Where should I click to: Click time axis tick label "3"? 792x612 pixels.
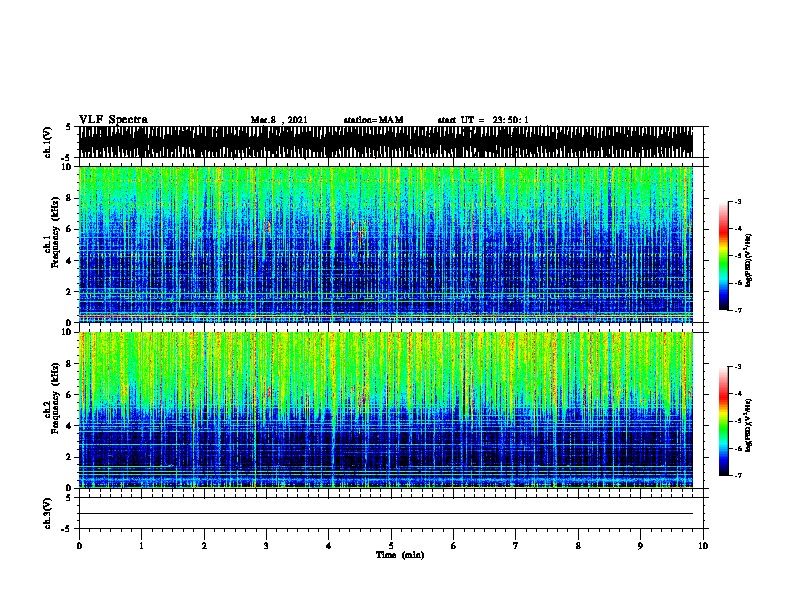click(x=266, y=546)
